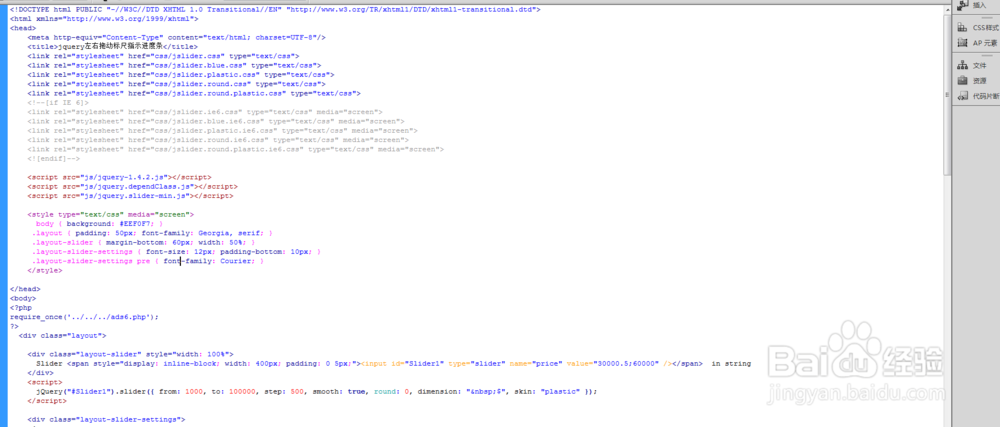Click the .layout-slider-settings pre Courier rule
Screen dimensions: 1000x427
tap(148, 261)
